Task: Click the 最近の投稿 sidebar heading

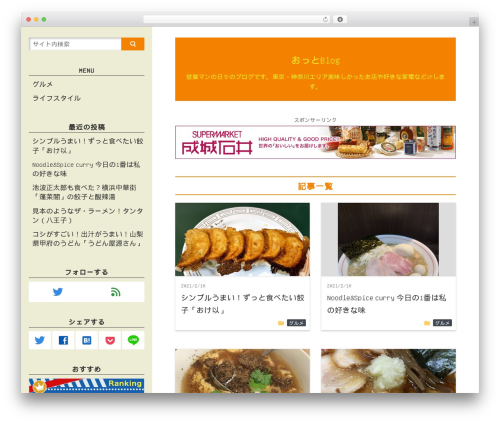Action: tap(87, 127)
